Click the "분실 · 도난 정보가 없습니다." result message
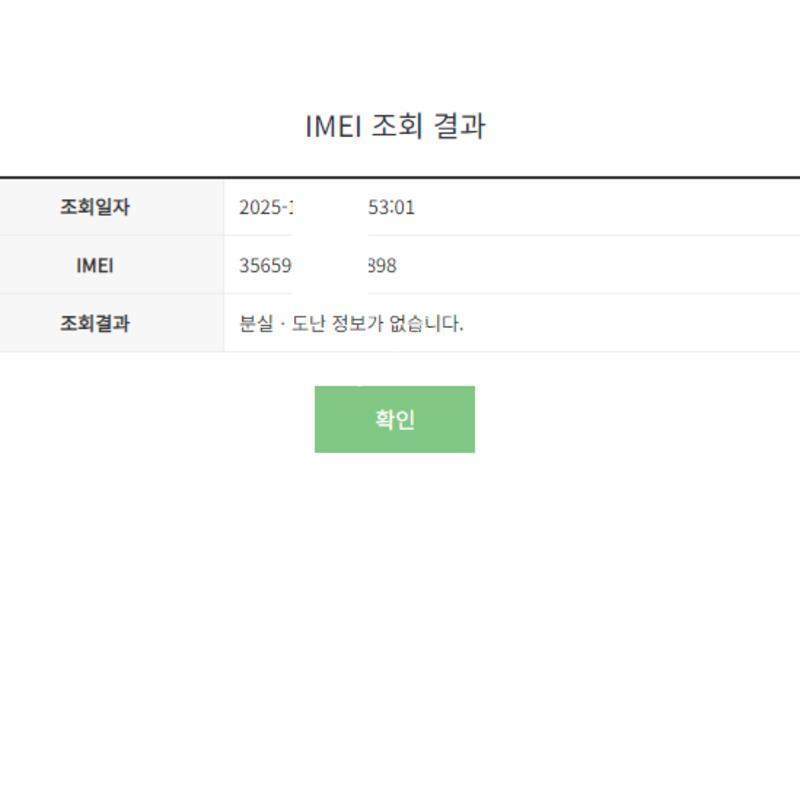This screenshot has width=800, height=800. [x=351, y=324]
